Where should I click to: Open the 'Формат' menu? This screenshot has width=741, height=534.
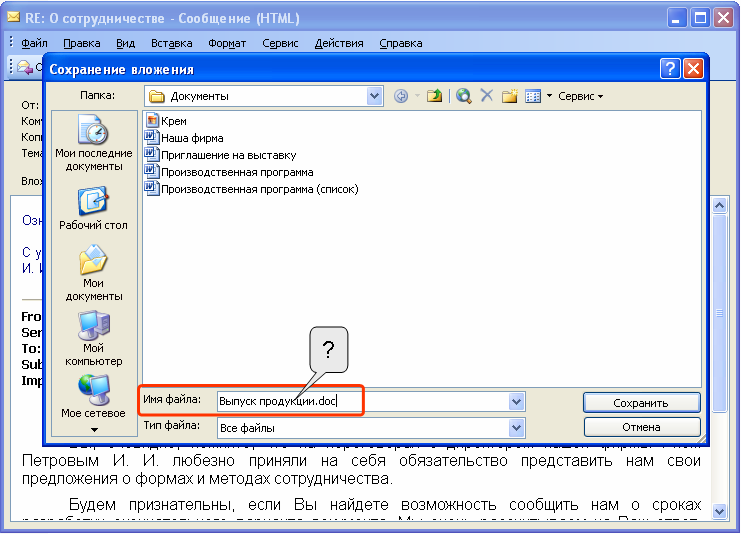click(227, 43)
